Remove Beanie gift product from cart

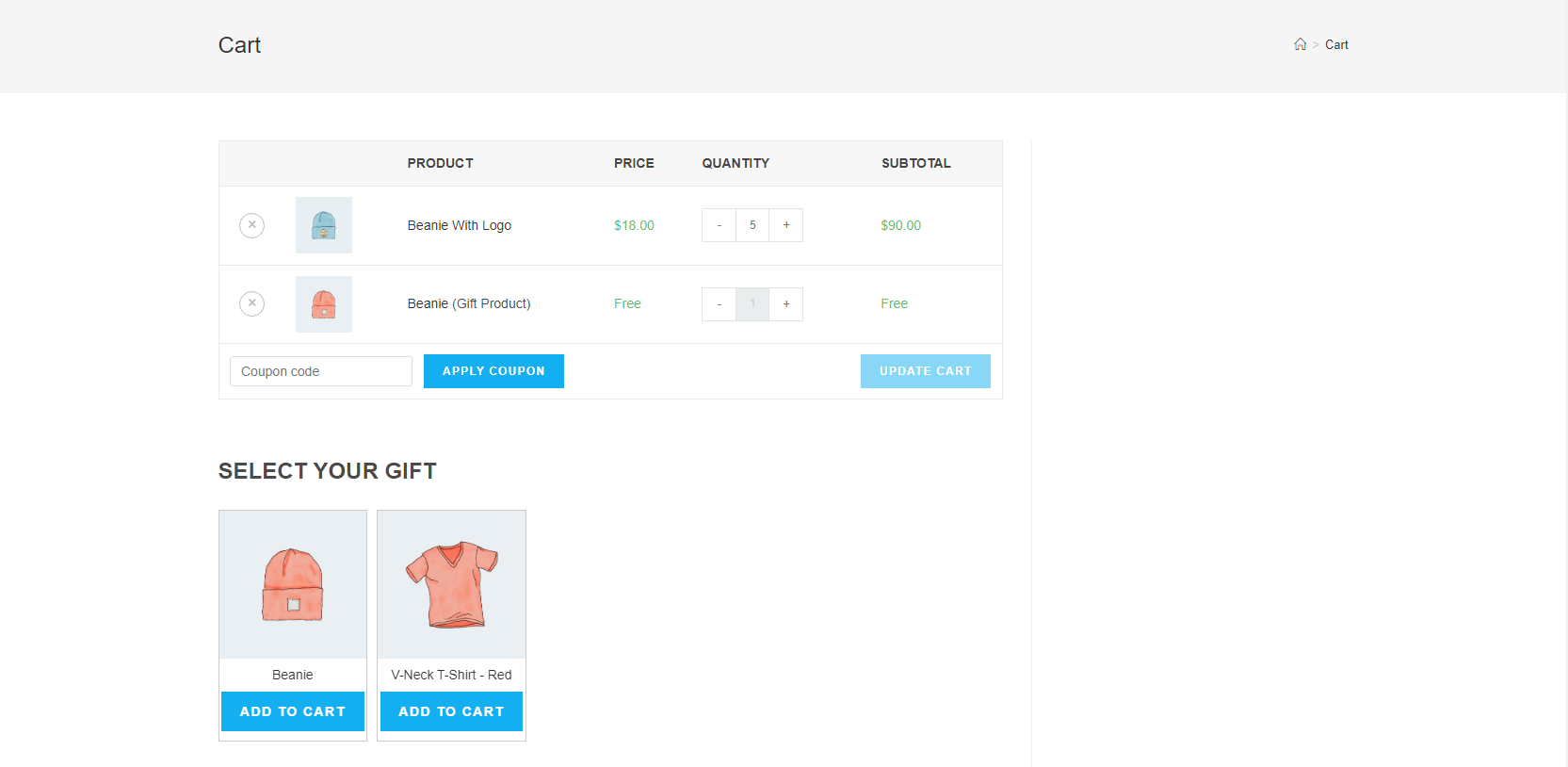[x=251, y=303]
